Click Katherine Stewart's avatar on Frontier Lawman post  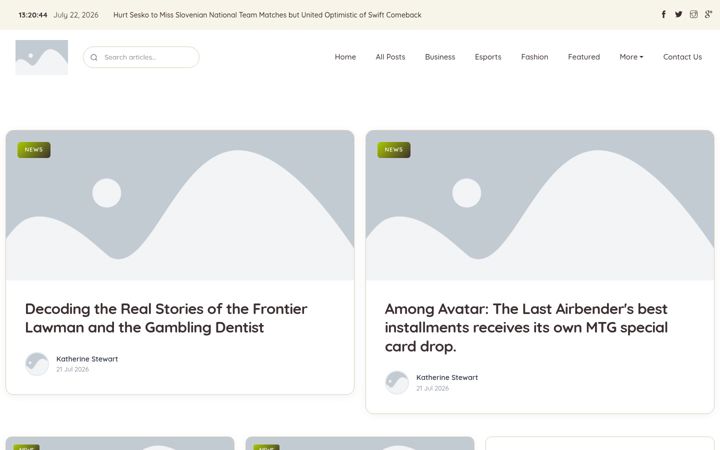(37, 364)
